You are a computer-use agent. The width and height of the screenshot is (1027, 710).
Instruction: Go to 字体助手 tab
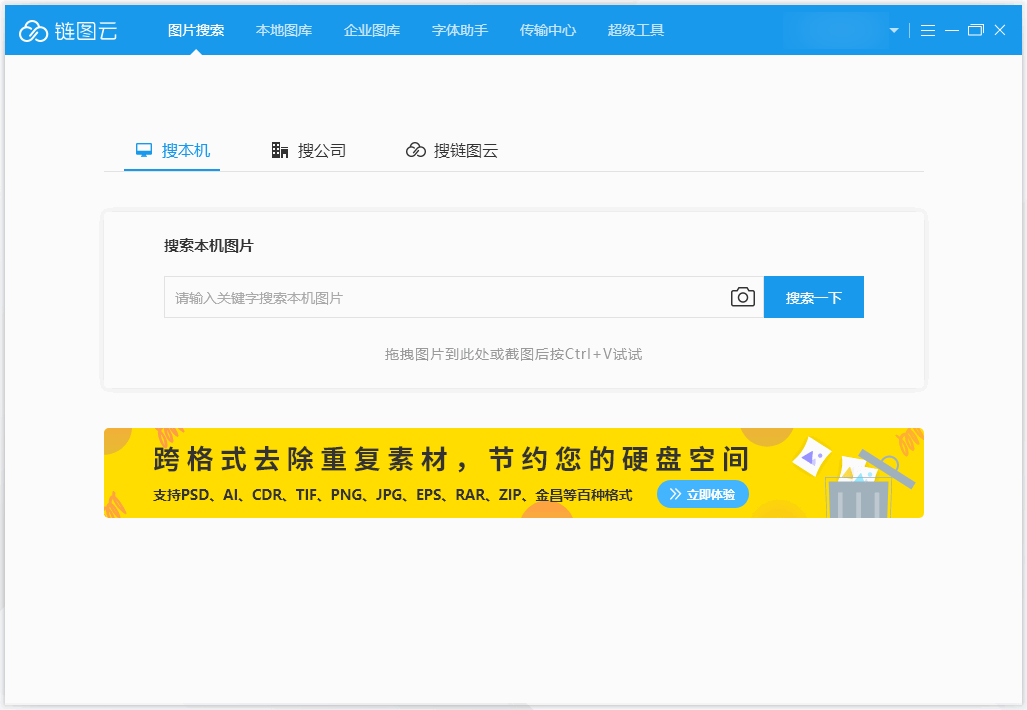(x=460, y=30)
